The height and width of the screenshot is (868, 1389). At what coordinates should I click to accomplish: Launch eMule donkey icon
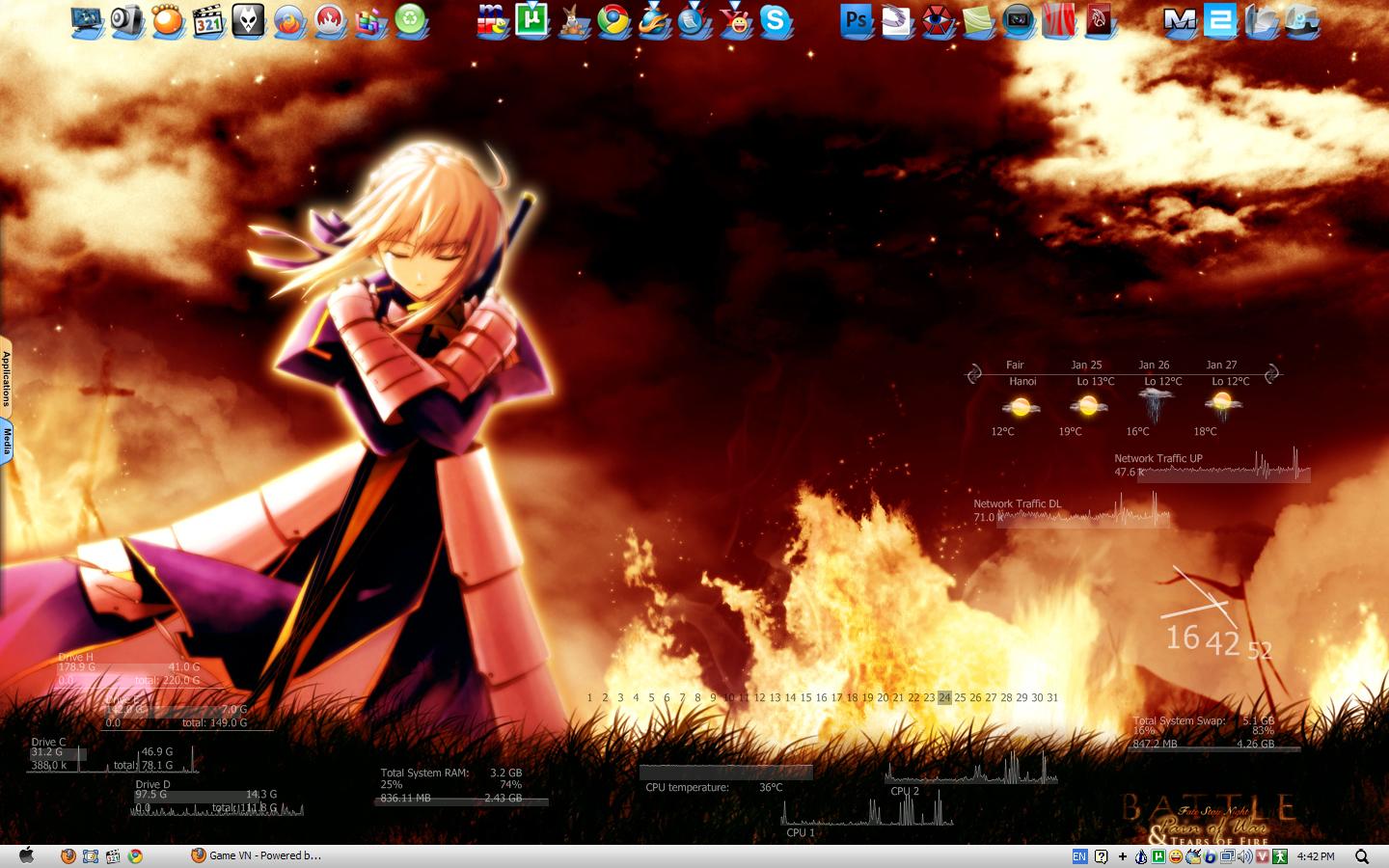[x=573, y=20]
